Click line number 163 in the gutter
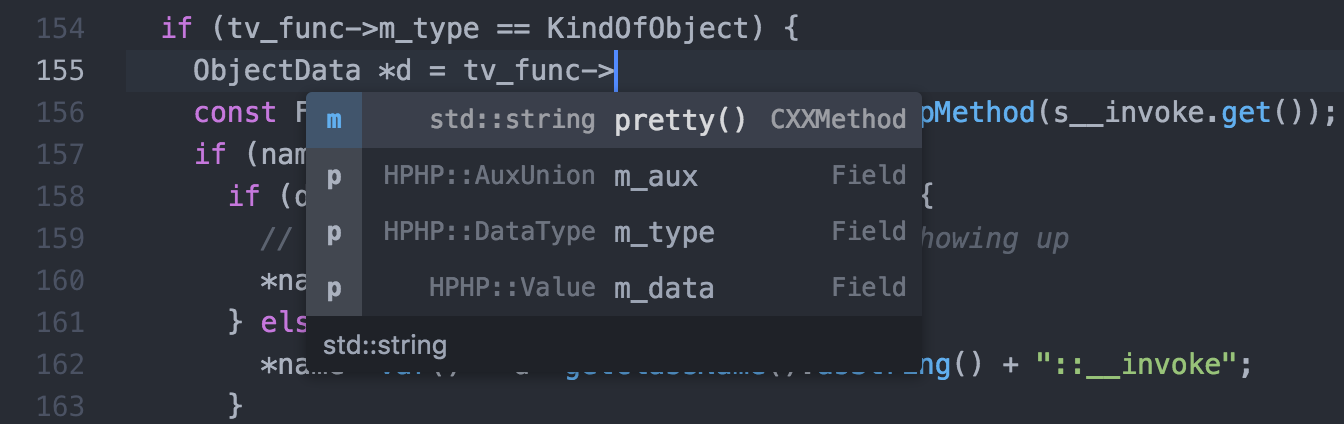The width and height of the screenshot is (1344, 424). (x=60, y=405)
